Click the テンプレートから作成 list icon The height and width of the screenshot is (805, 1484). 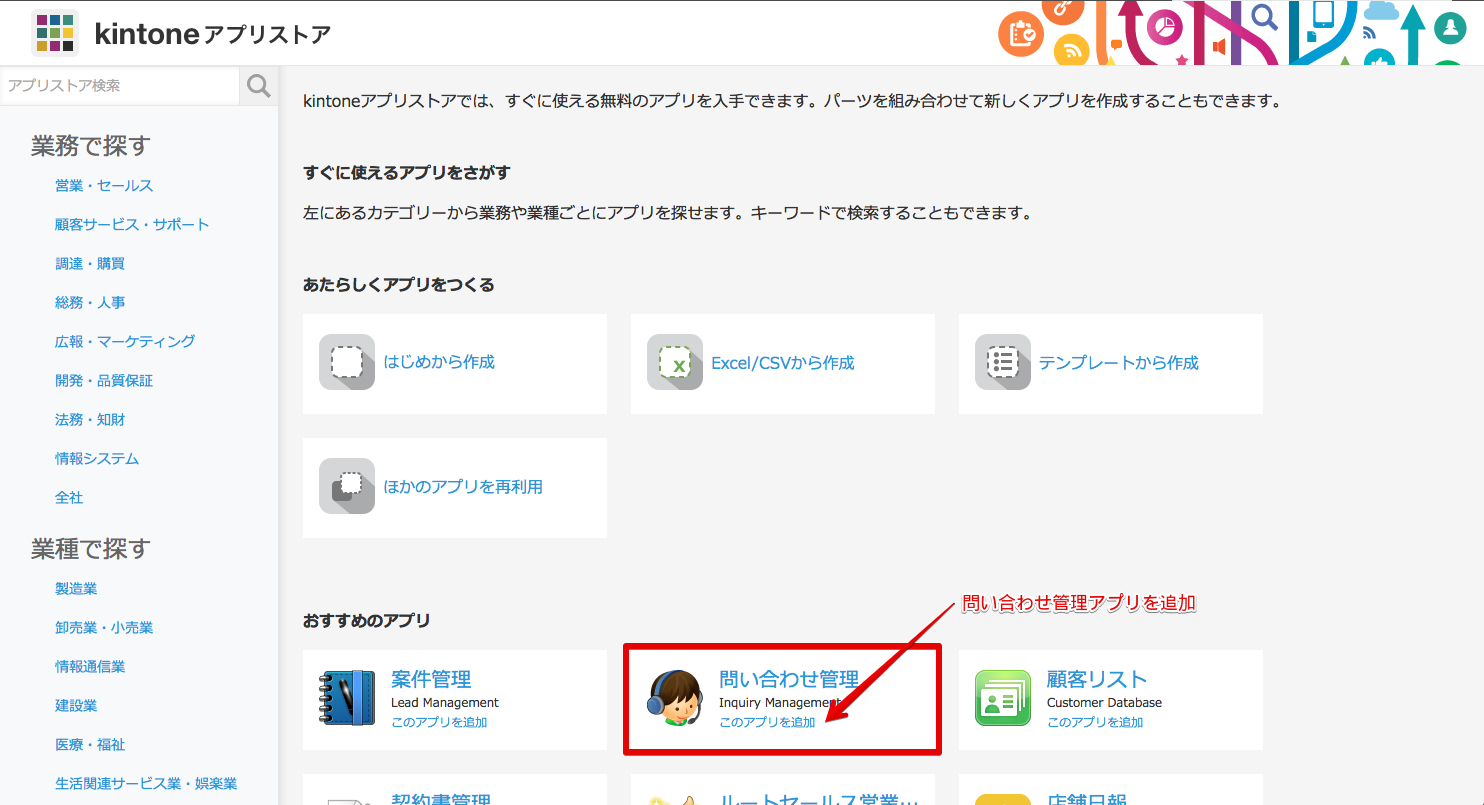click(1003, 362)
